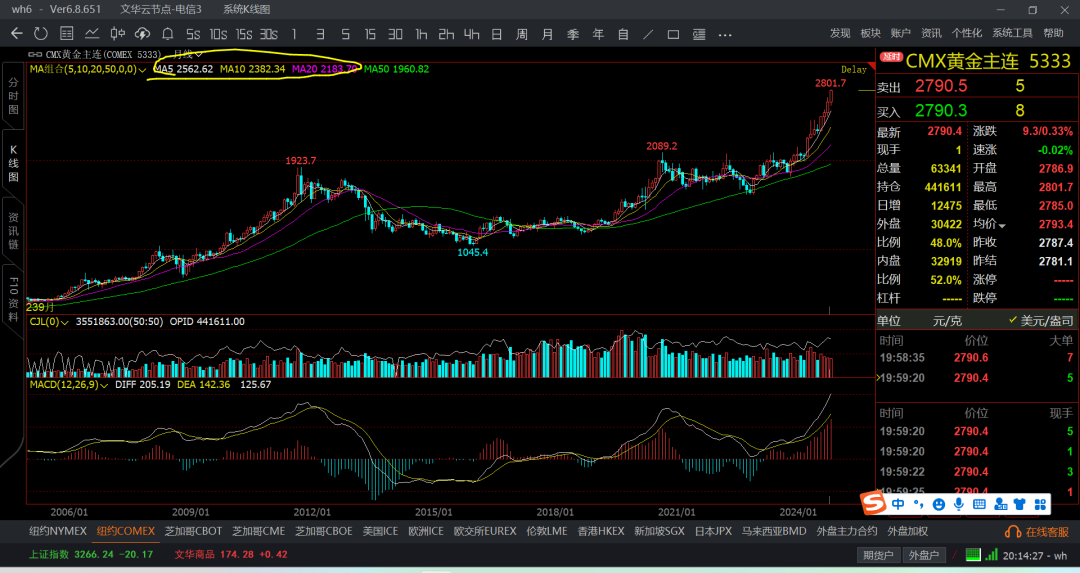The height and width of the screenshot is (573, 1080).
Task: Select the 元/克 unit option
Action: coord(947,321)
